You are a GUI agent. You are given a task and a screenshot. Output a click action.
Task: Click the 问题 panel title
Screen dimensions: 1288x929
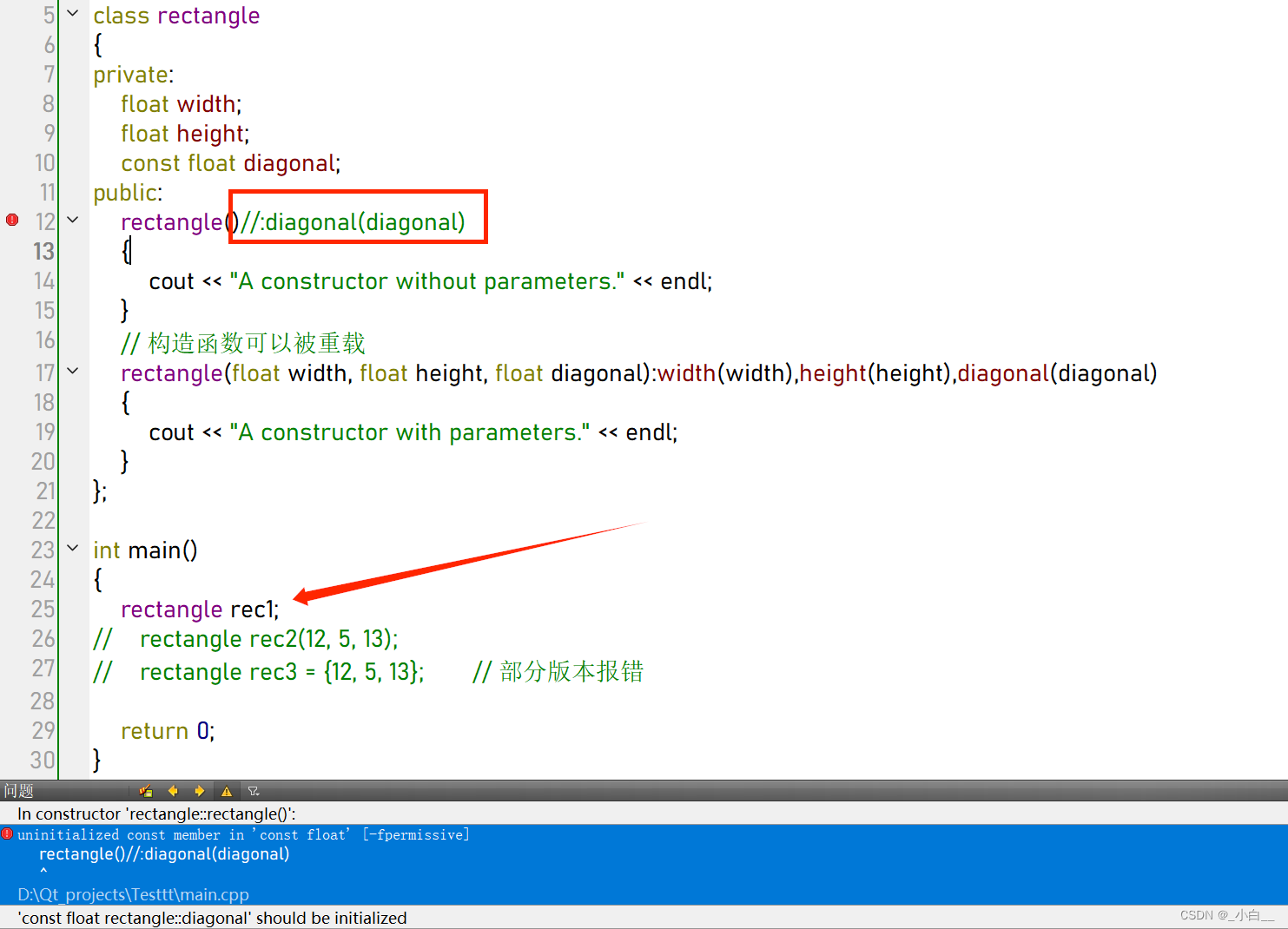pyautogui.click(x=18, y=791)
